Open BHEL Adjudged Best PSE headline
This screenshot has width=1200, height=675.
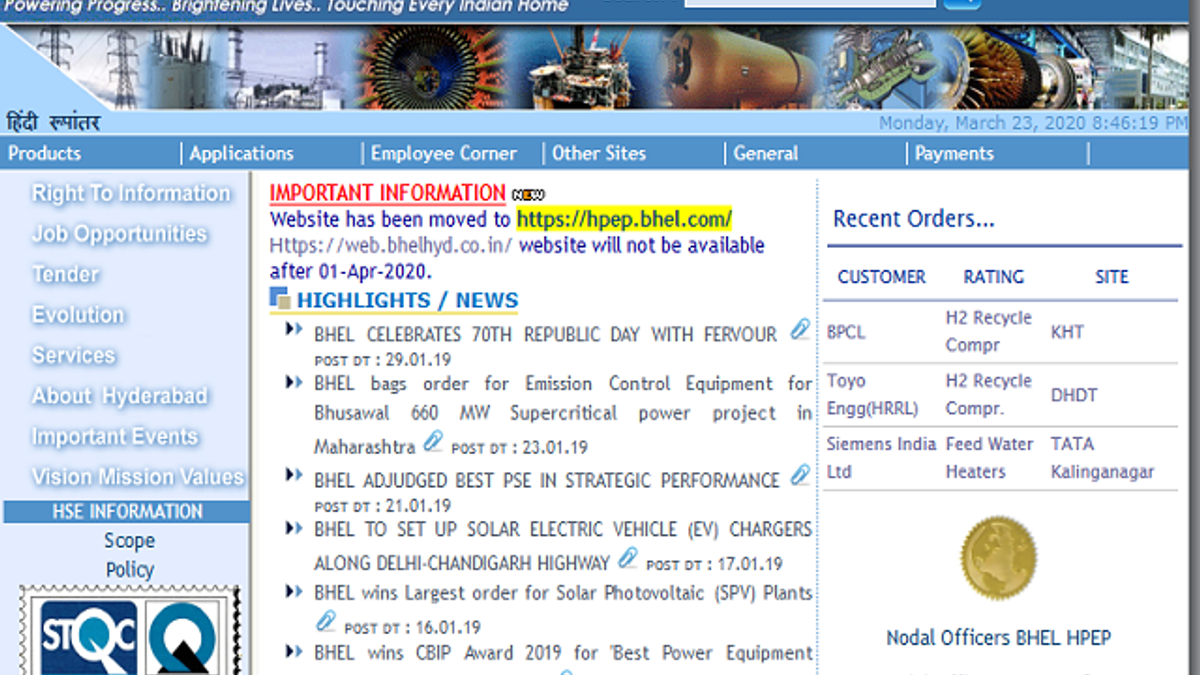(x=547, y=480)
